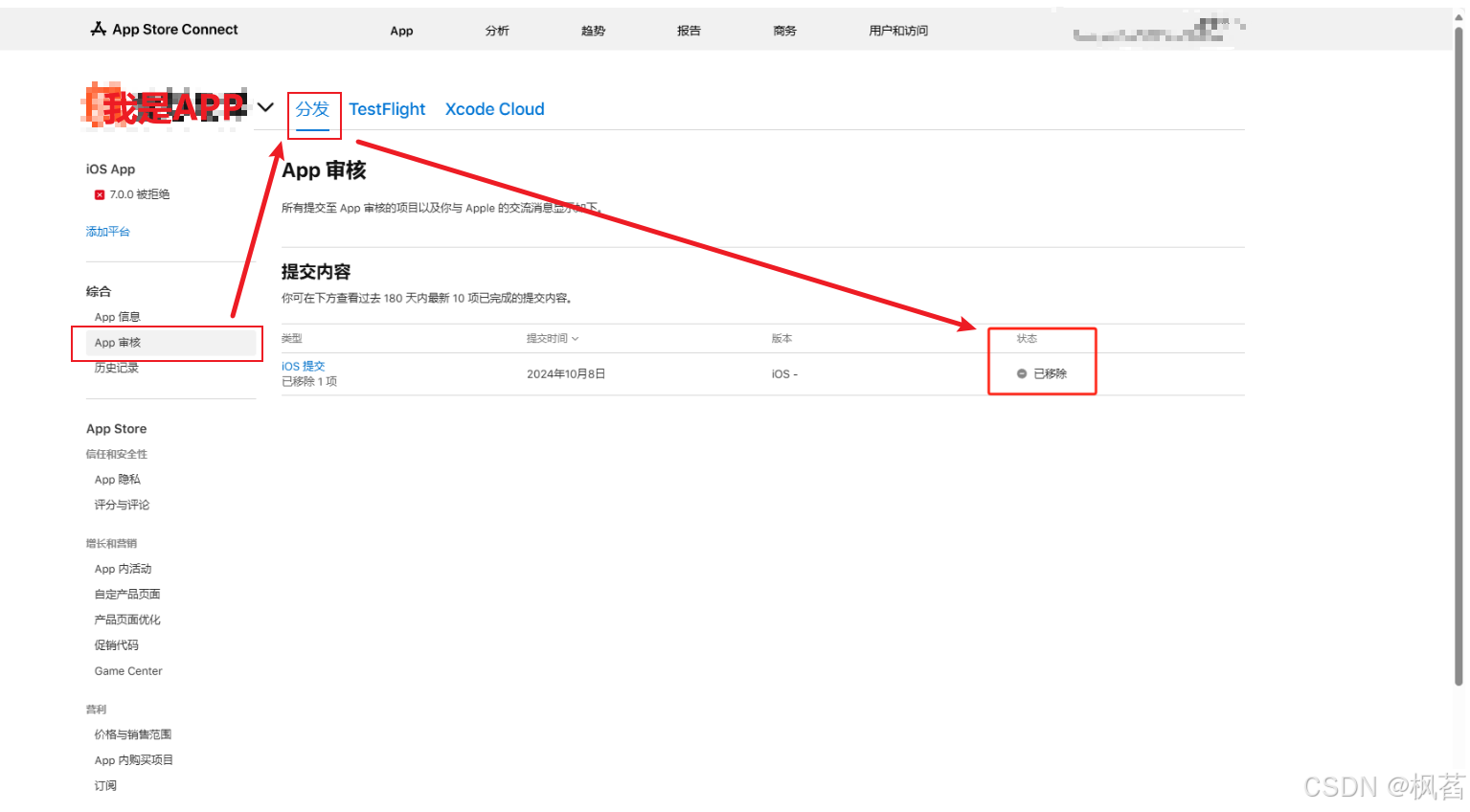The image size is (1470, 812).
Task: Open the App menu in top navigation
Action: tap(401, 31)
